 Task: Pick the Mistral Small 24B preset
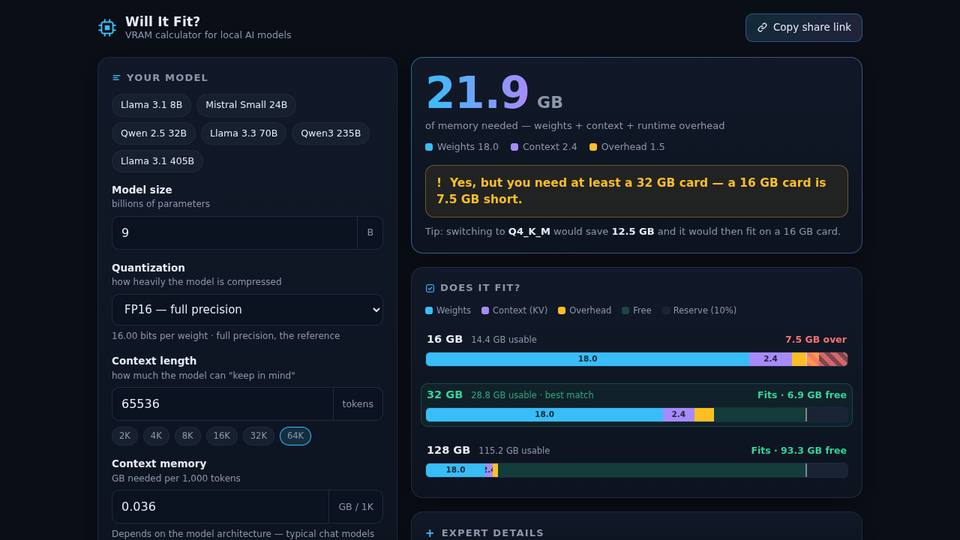coord(246,105)
